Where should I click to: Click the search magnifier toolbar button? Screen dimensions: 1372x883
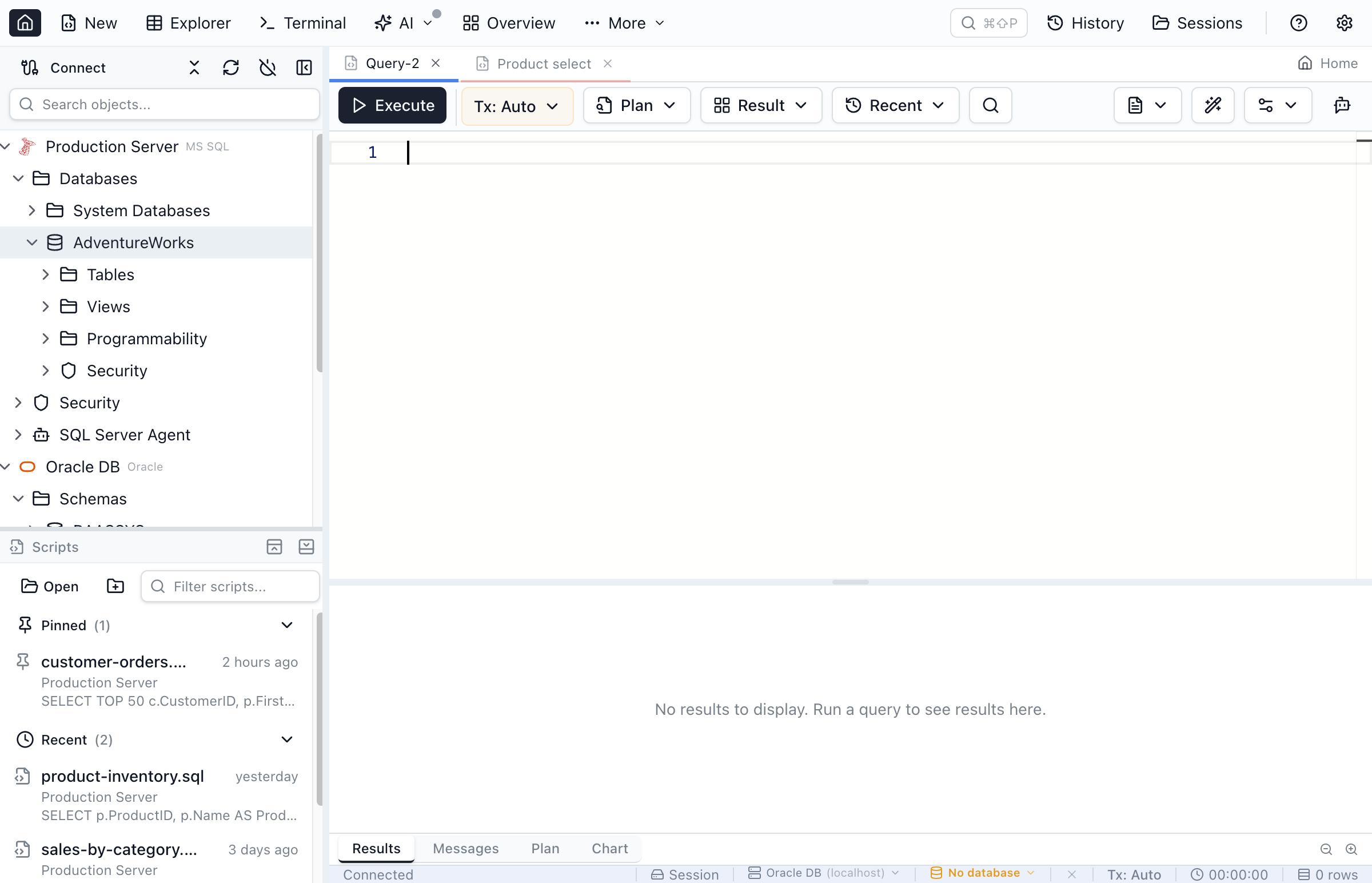coord(990,105)
